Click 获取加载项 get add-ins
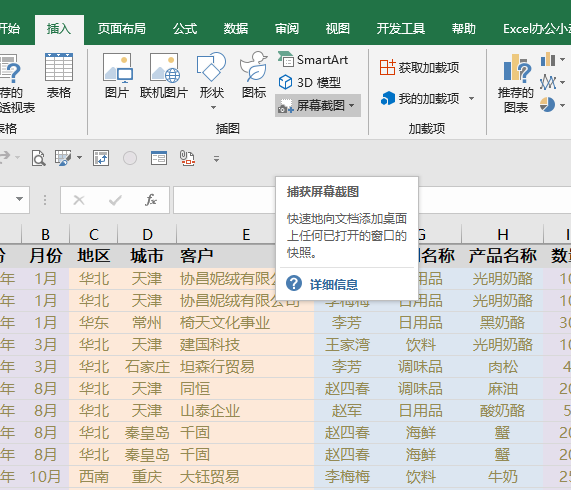This screenshot has height=490, width=571. click(419, 67)
